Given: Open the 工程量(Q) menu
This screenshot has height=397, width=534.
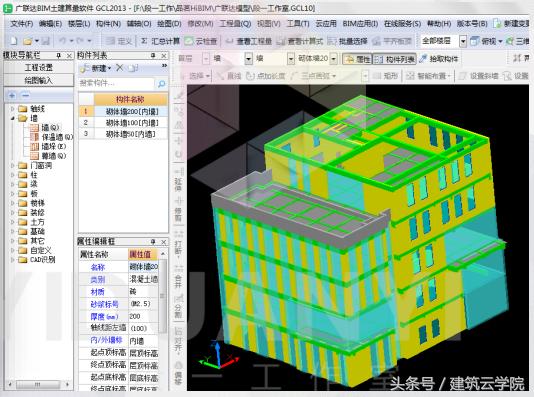Looking at the screenshot, I should (x=235, y=23).
